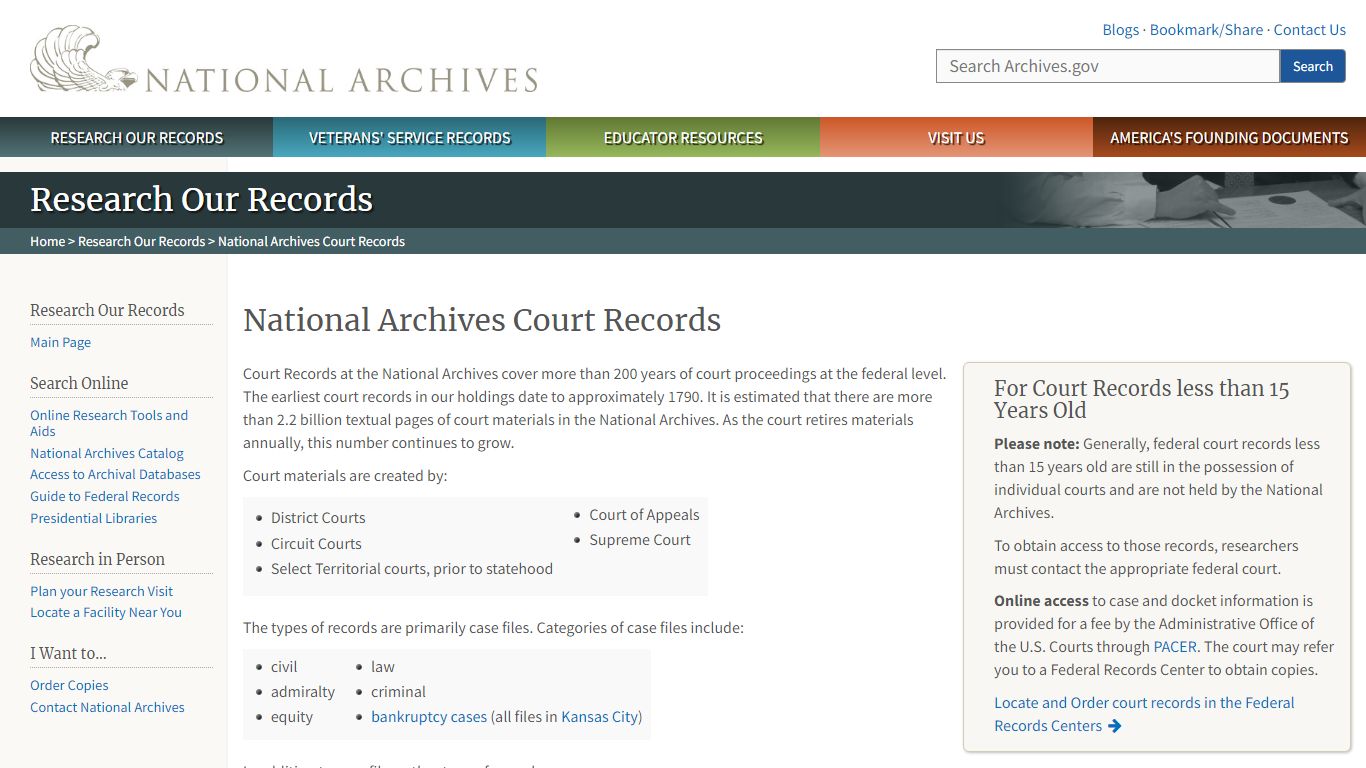Click the National Archives Court Records heading
Image resolution: width=1366 pixels, height=768 pixels.
point(482,320)
